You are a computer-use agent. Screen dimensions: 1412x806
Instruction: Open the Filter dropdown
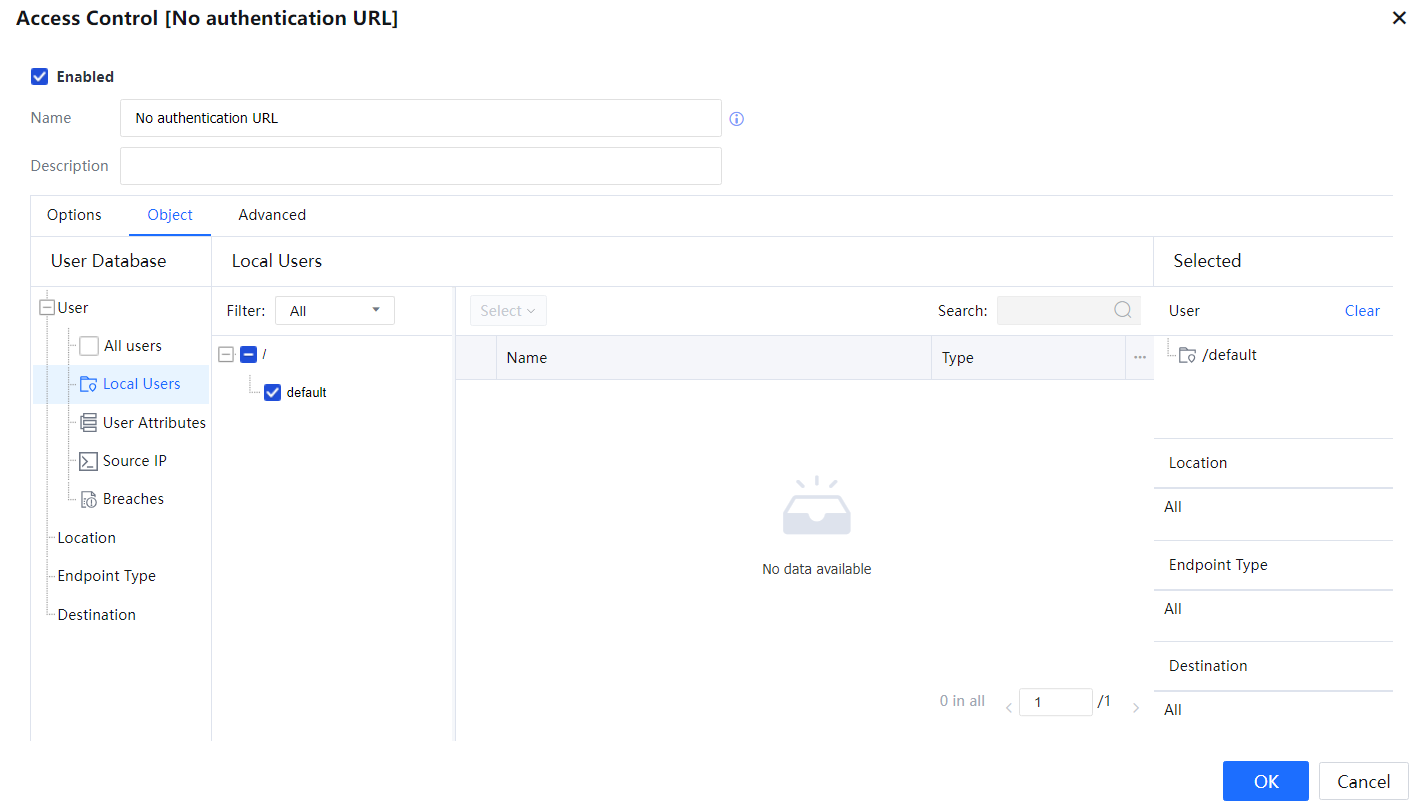(x=334, y=311)
